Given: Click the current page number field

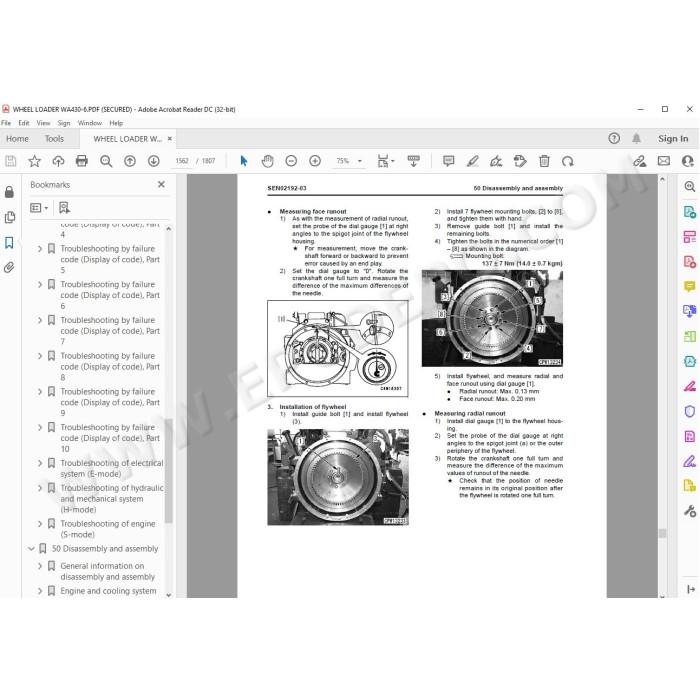Looking at the screenshot, I should coord(182,161).
